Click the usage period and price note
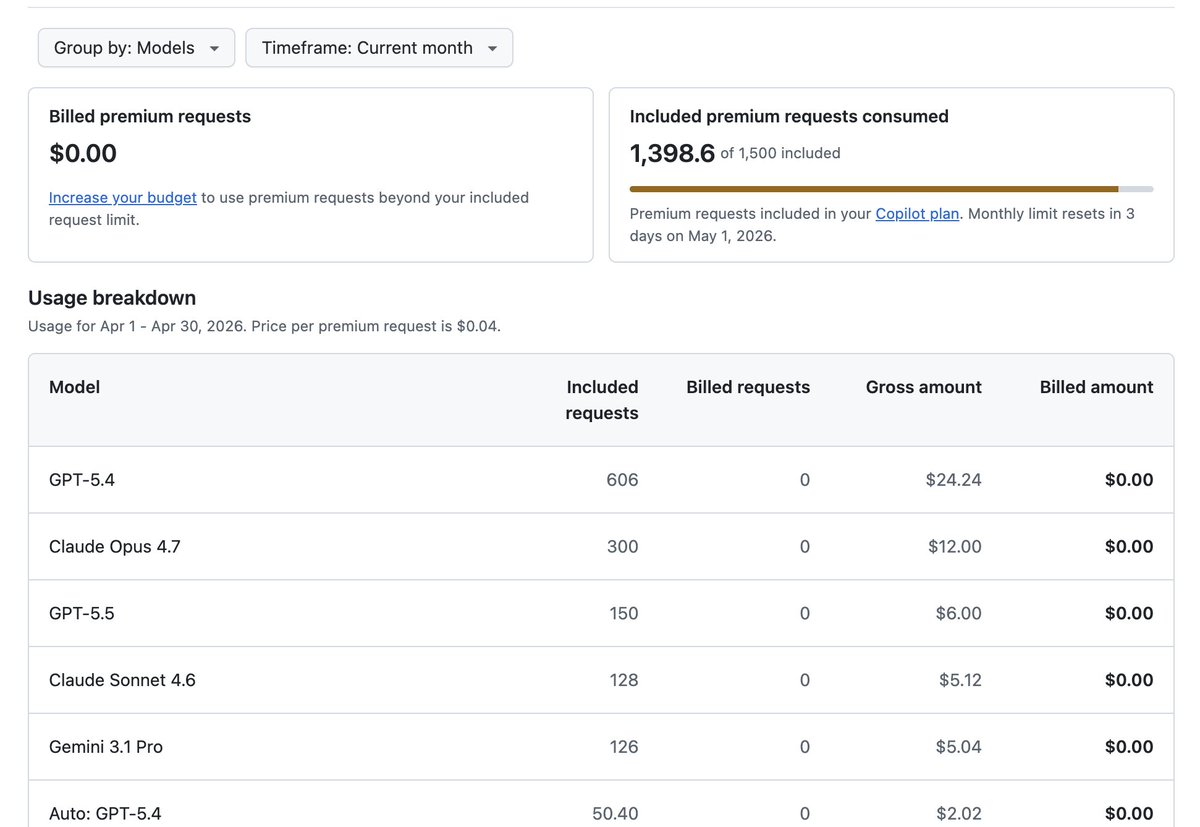The width and height of the screenshot is (1200, 827). pyautogui.click(x=264, y=326)
